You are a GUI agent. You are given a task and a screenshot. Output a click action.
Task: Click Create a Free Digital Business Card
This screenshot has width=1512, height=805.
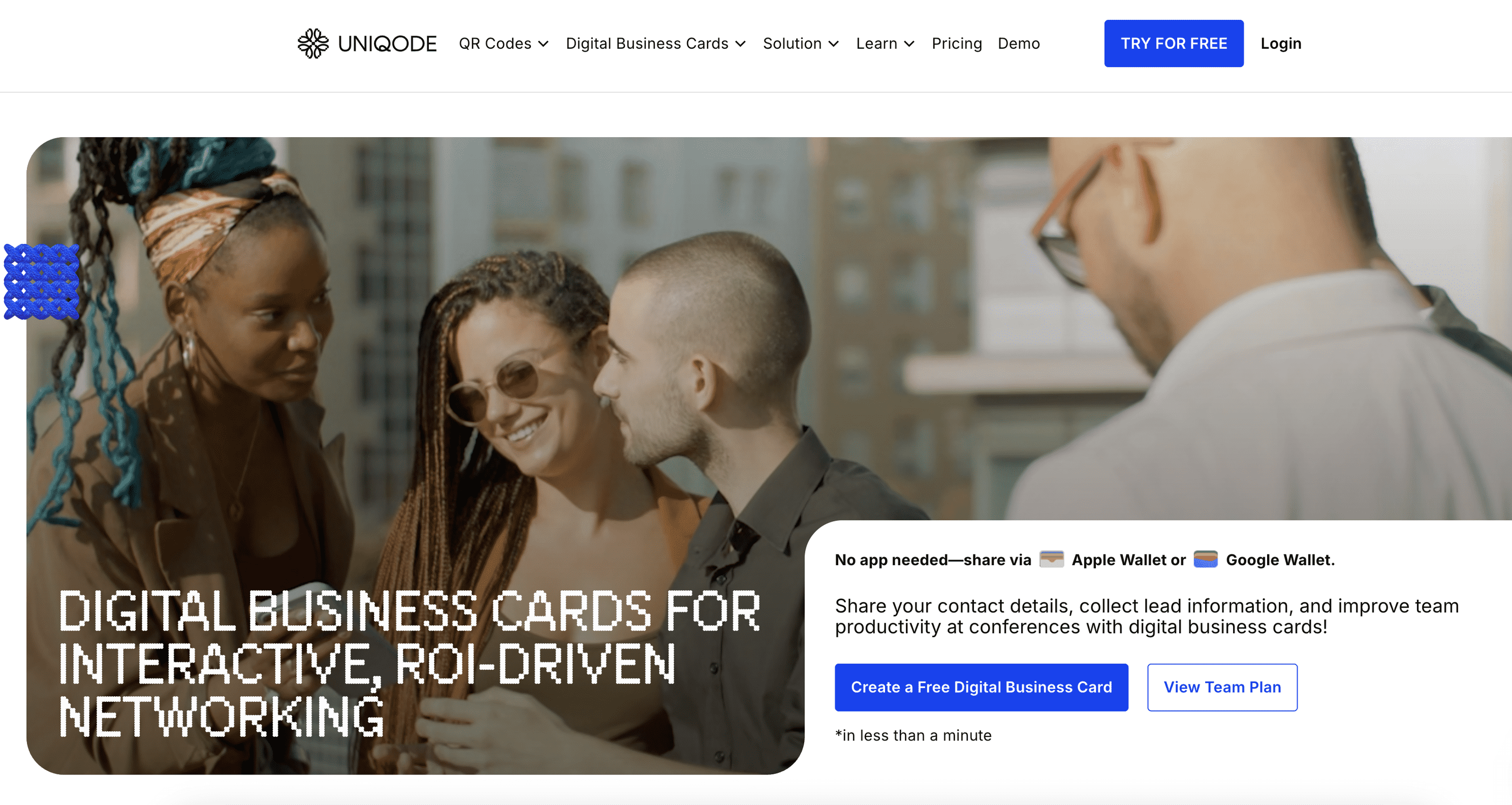point(982,687)
